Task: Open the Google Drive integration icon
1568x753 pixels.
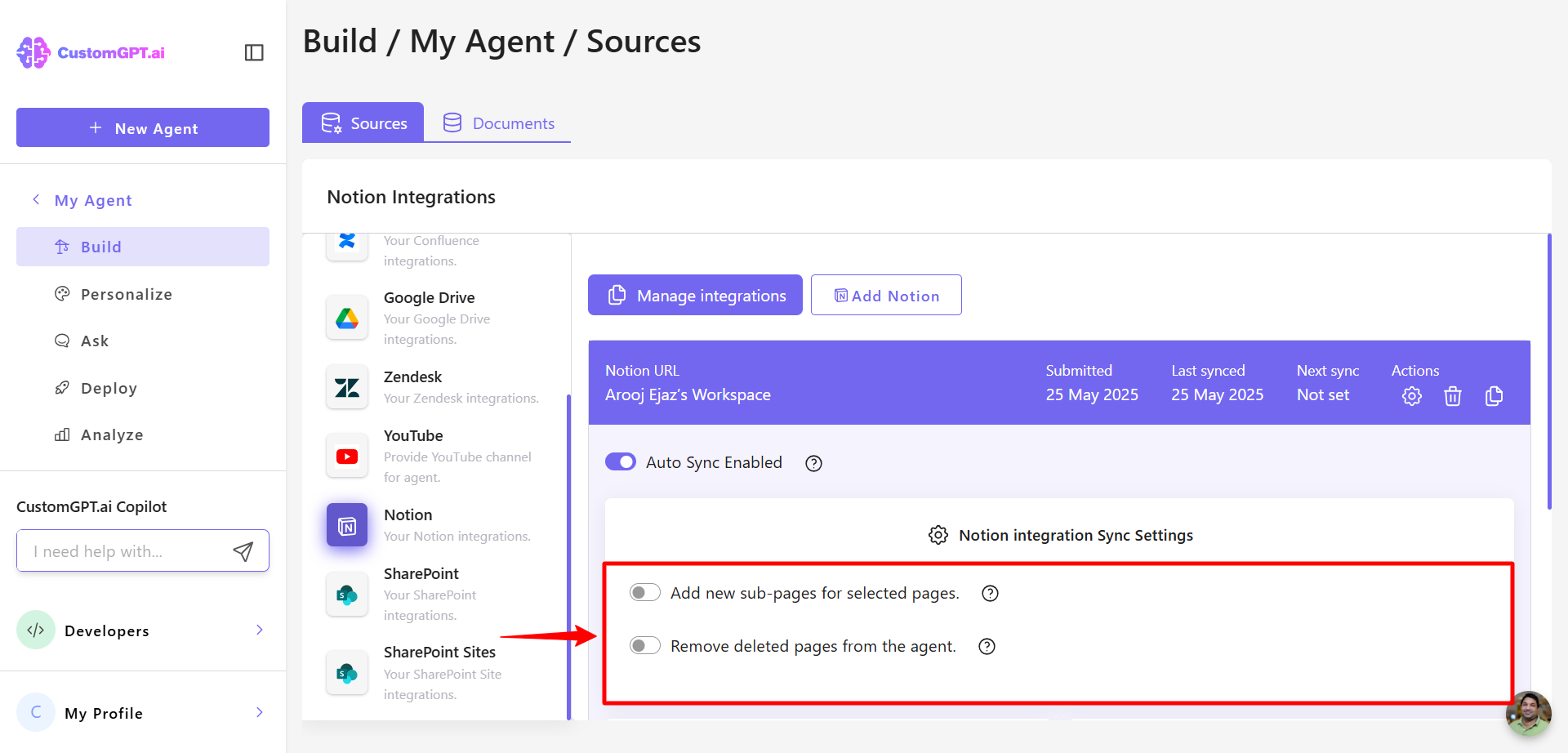Action: 347,318
